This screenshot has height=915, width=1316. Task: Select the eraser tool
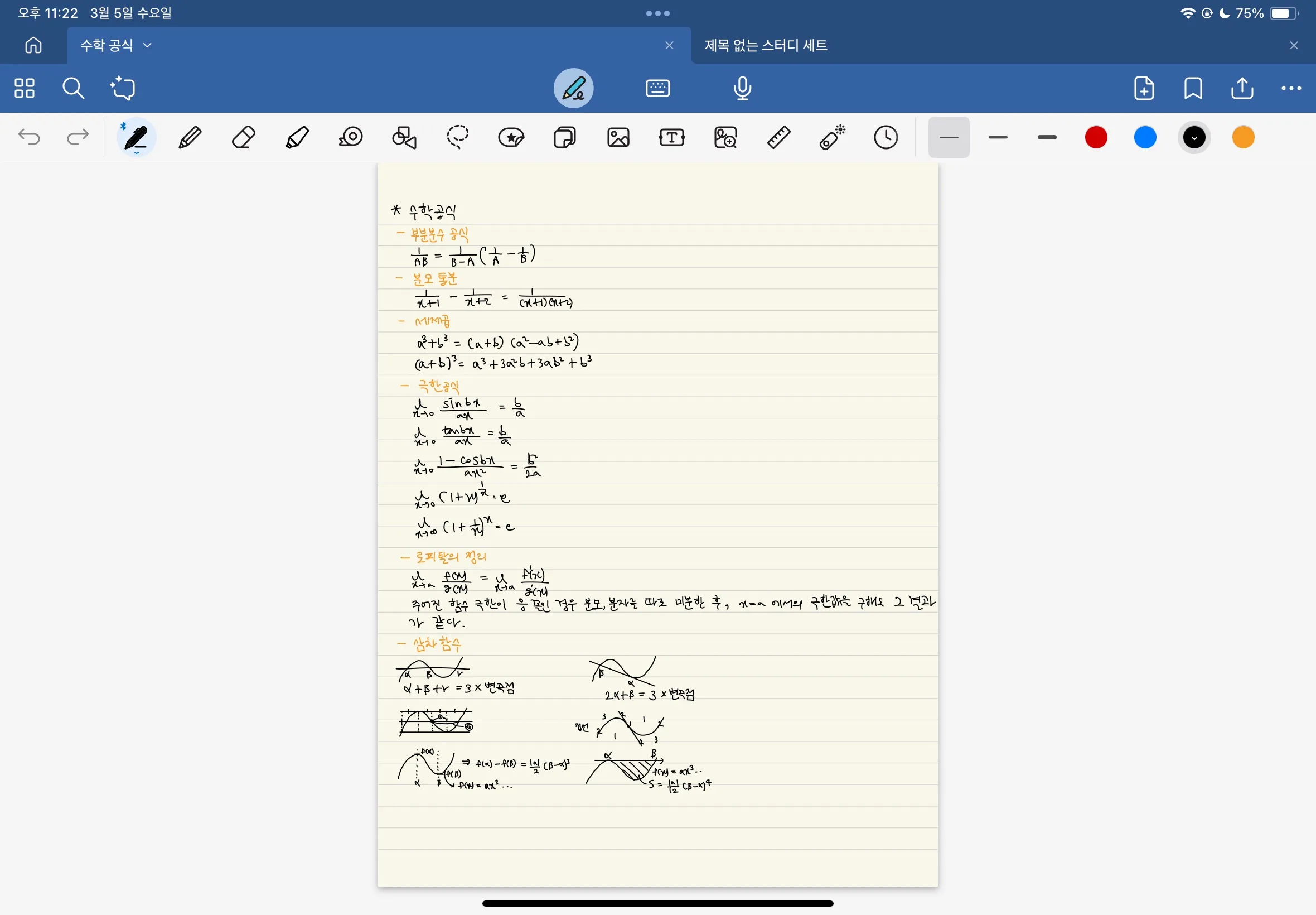tap(244, 138)
